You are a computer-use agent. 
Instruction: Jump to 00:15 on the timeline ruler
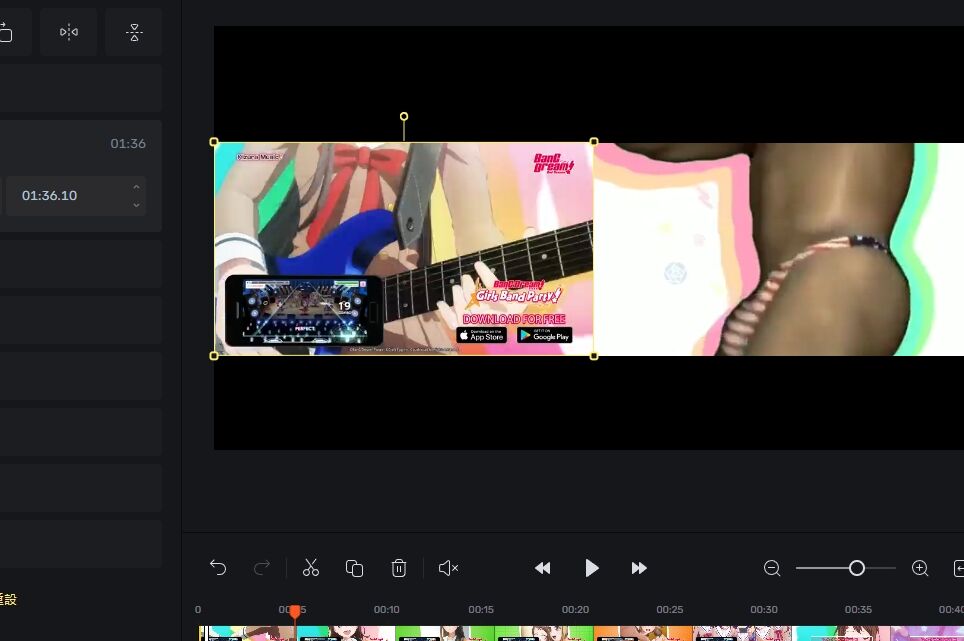(481, 610)
